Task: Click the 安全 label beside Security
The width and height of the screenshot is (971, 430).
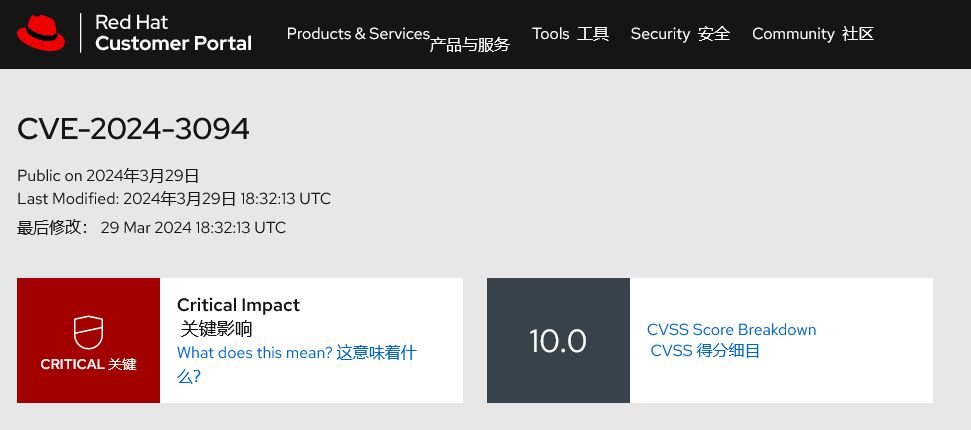Action: click(x=714, y=33)
